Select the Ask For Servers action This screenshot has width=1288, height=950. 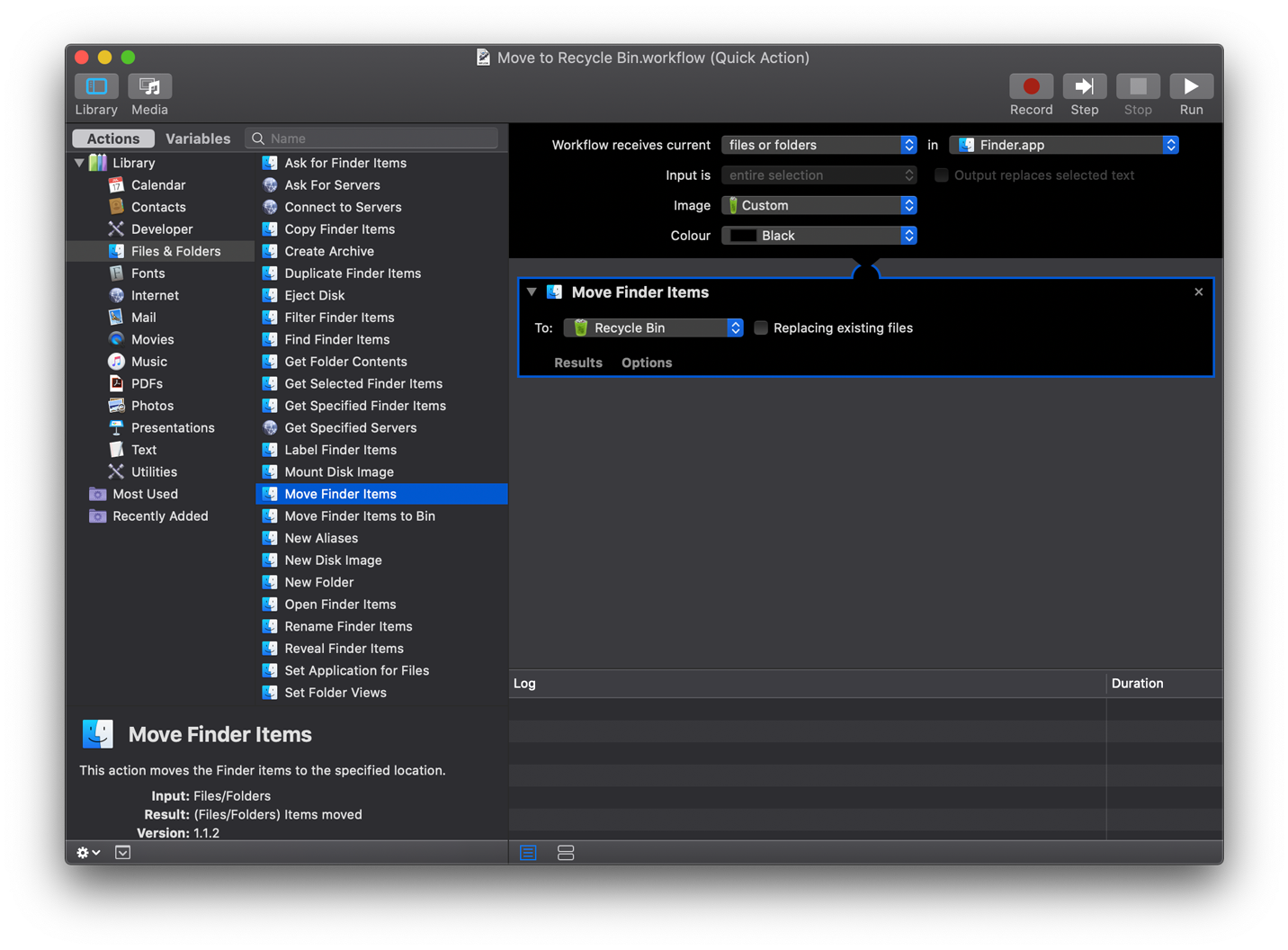click(x=382, y=184)
